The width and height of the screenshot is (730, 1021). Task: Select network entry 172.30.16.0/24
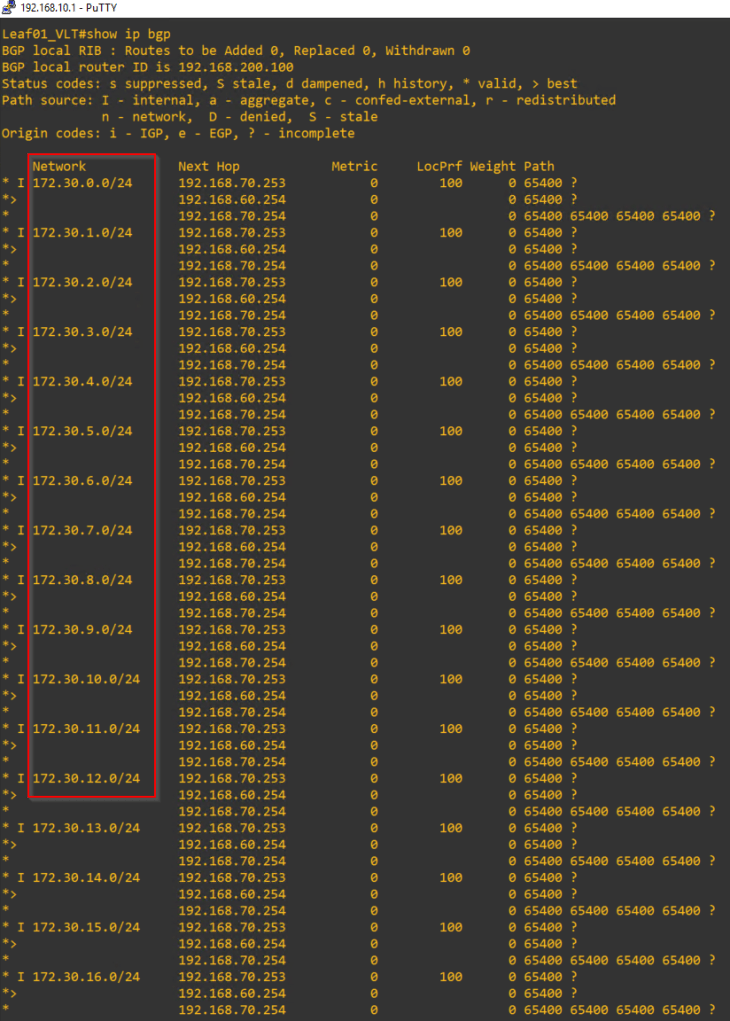tap(86, 977)
